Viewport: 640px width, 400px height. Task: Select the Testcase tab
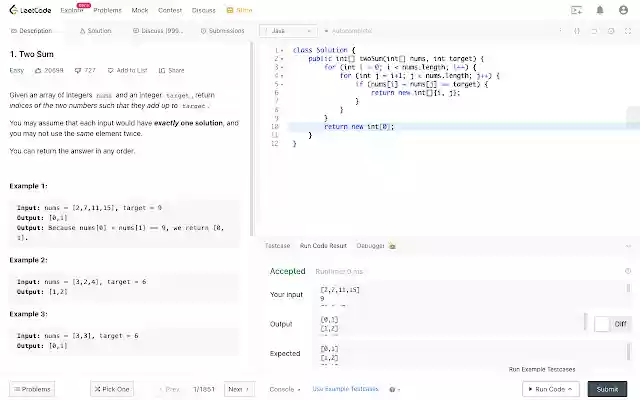click(278, 246)
